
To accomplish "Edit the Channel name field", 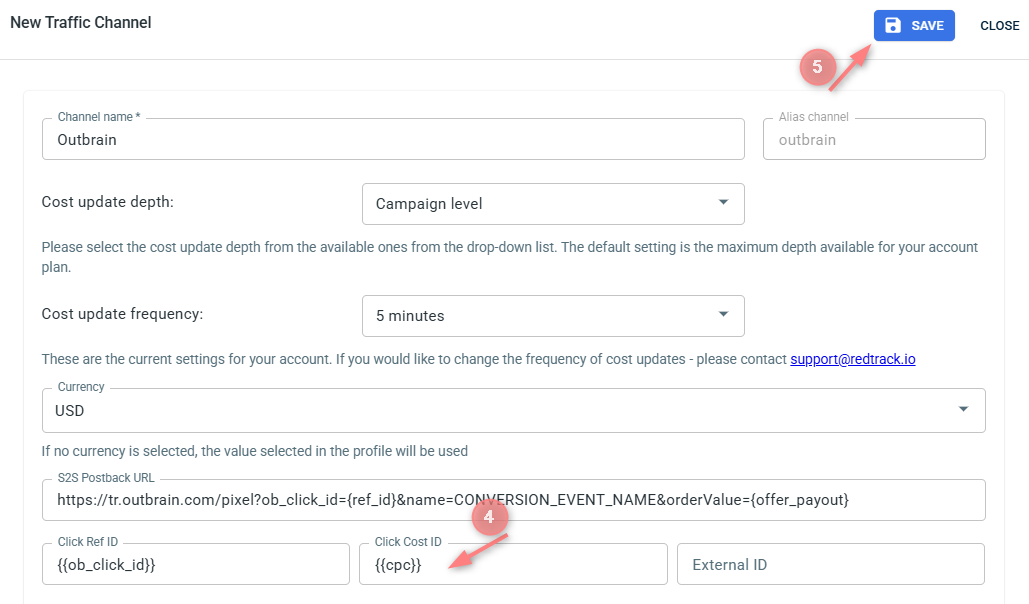I will (x=393, y=139).
